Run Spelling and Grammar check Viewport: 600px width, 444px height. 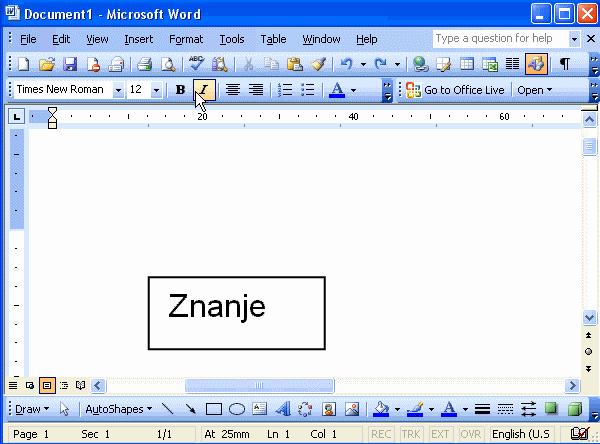tap(197, 64)
